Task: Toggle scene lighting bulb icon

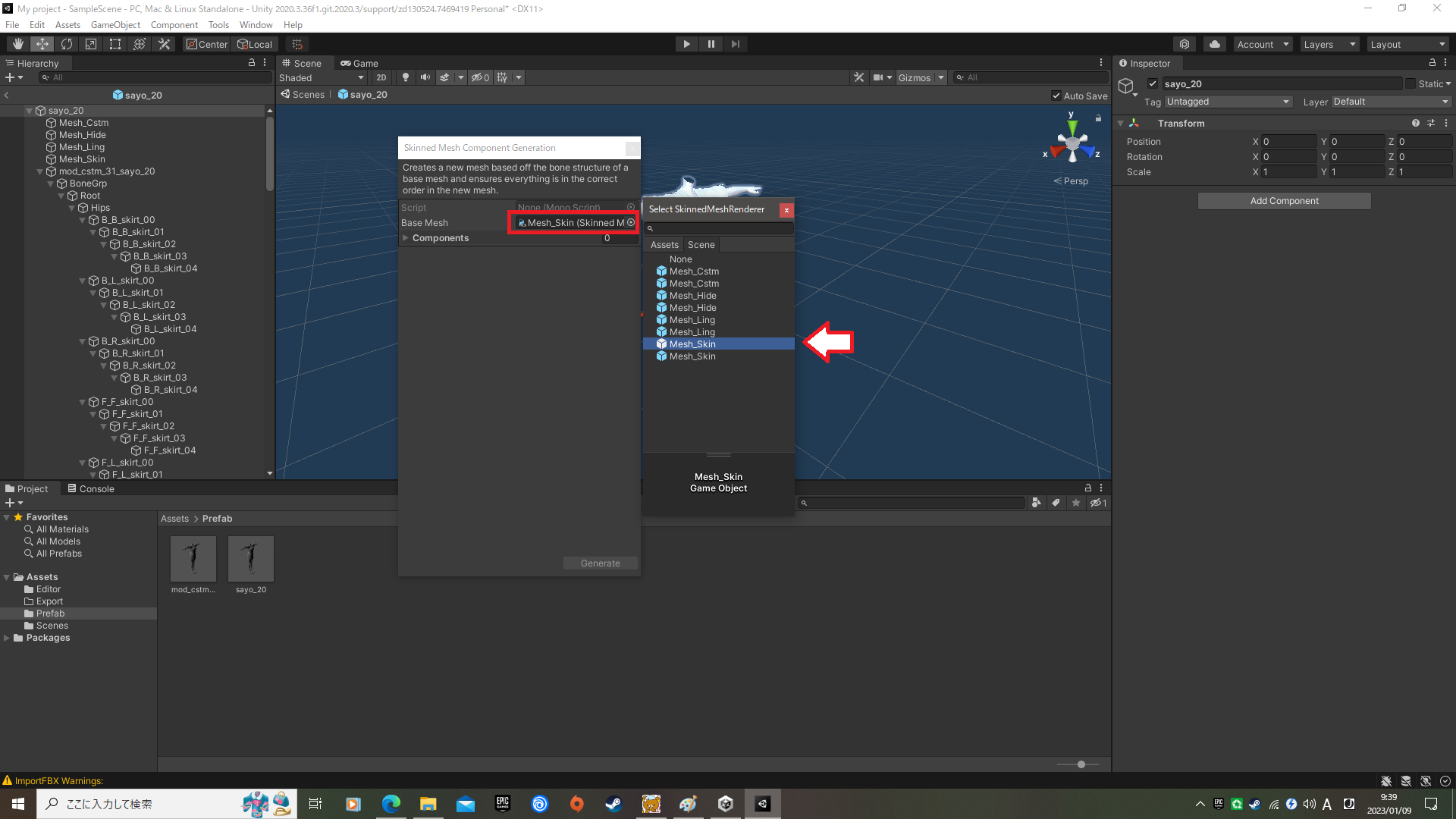Action: pos(406,77)
